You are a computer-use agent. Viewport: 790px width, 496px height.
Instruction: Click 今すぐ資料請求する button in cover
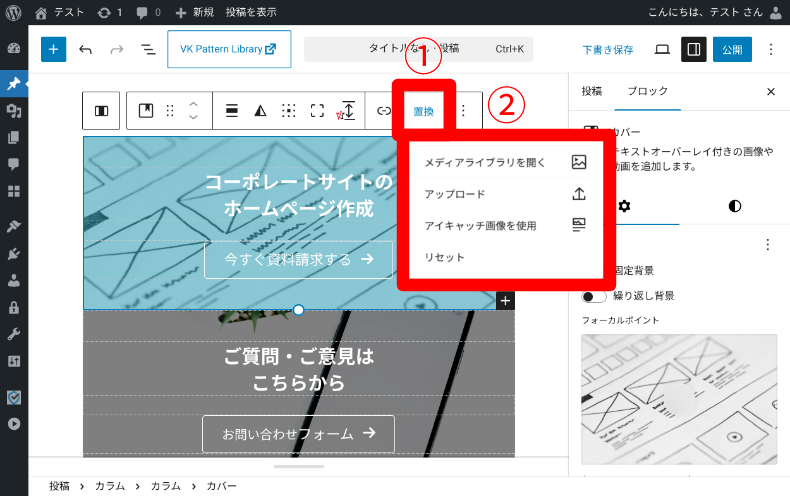[x=298, y=259]
